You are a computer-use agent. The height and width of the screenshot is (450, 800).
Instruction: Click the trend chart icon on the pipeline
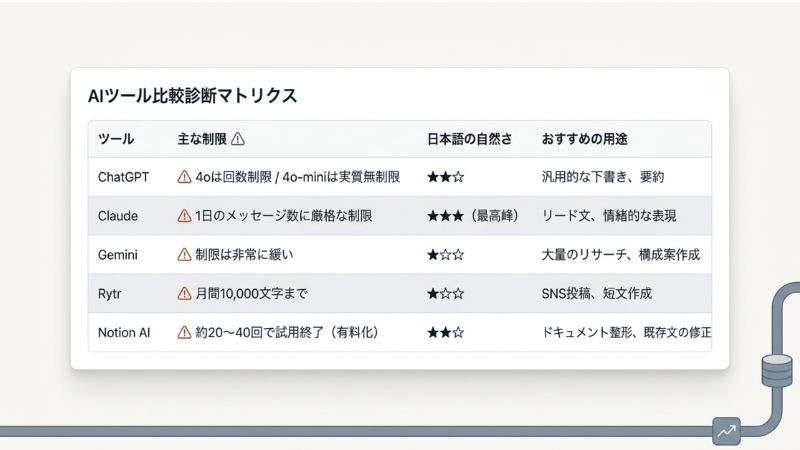tap(727, 431)
